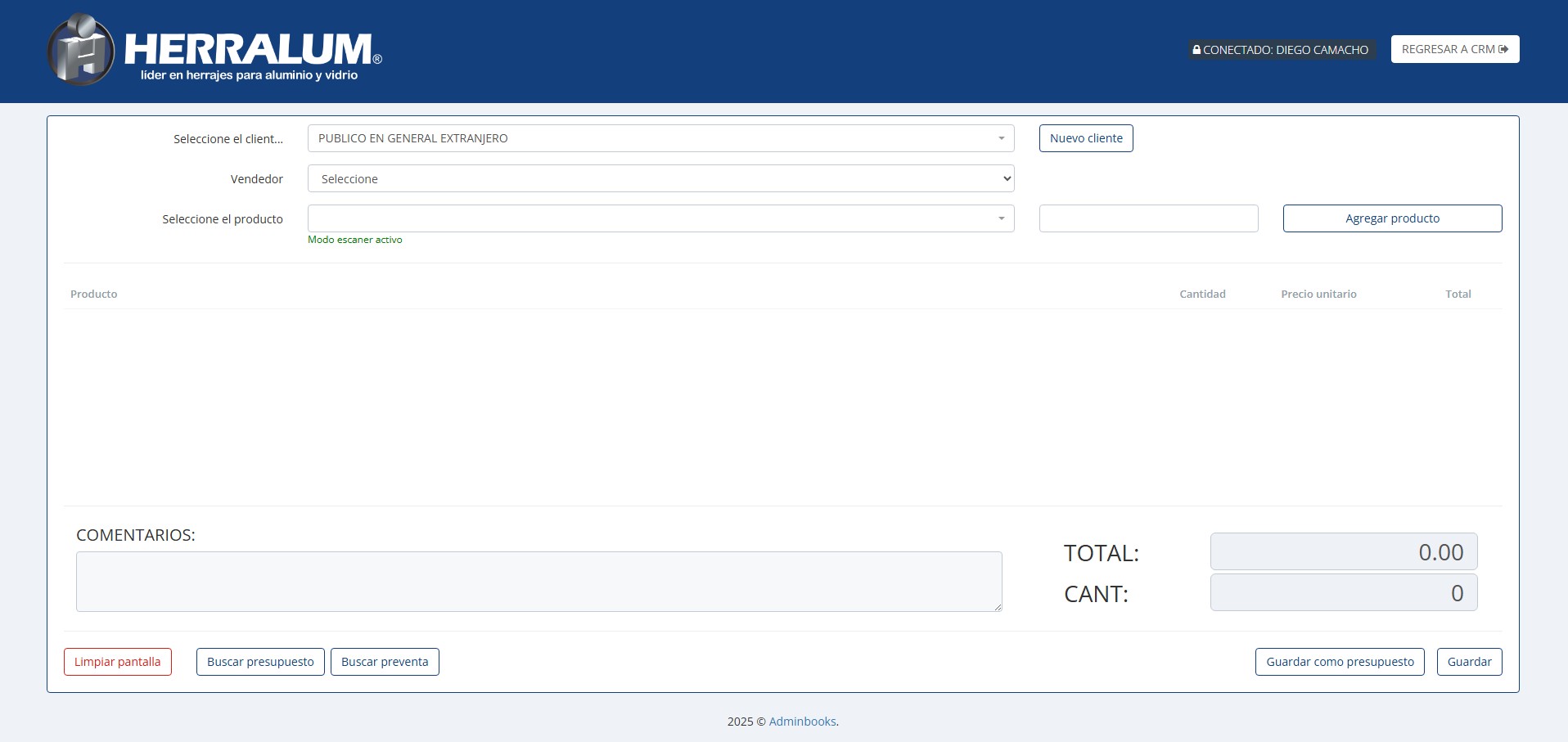Viewport: 1568px width, 742px height.
Task: Open Buscar preventa
Action: pos(385,662)
